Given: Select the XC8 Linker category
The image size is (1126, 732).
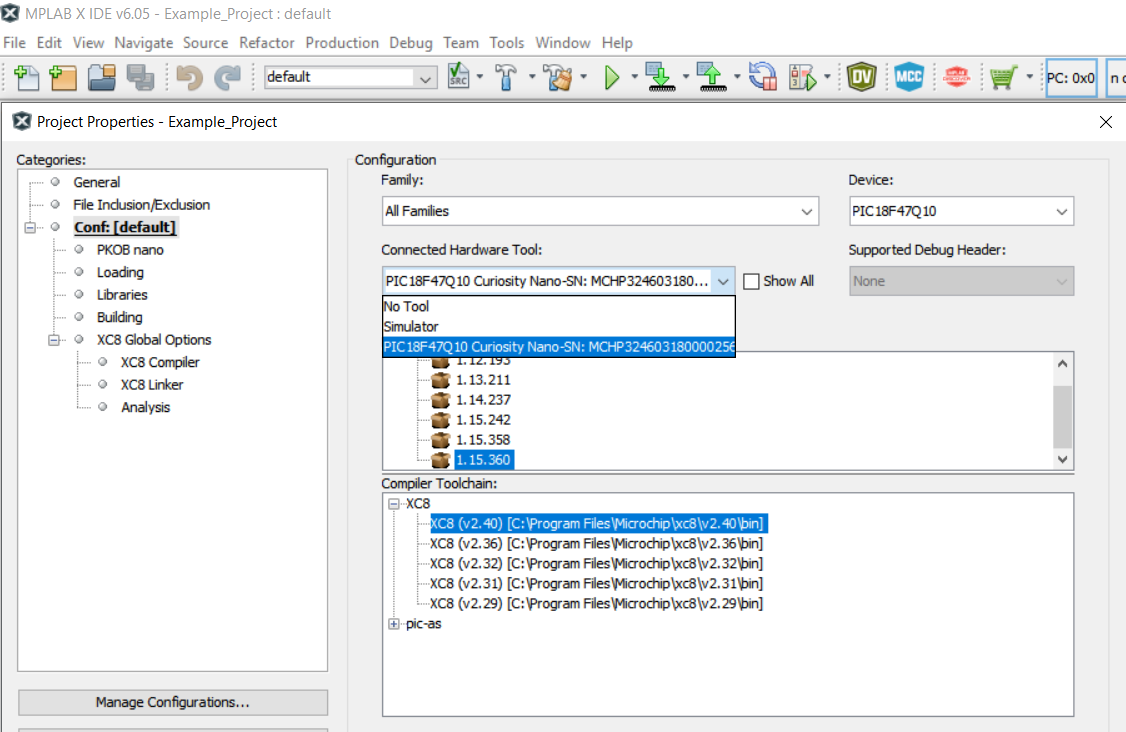Looking at the screenshot, I should click(152, 384).
